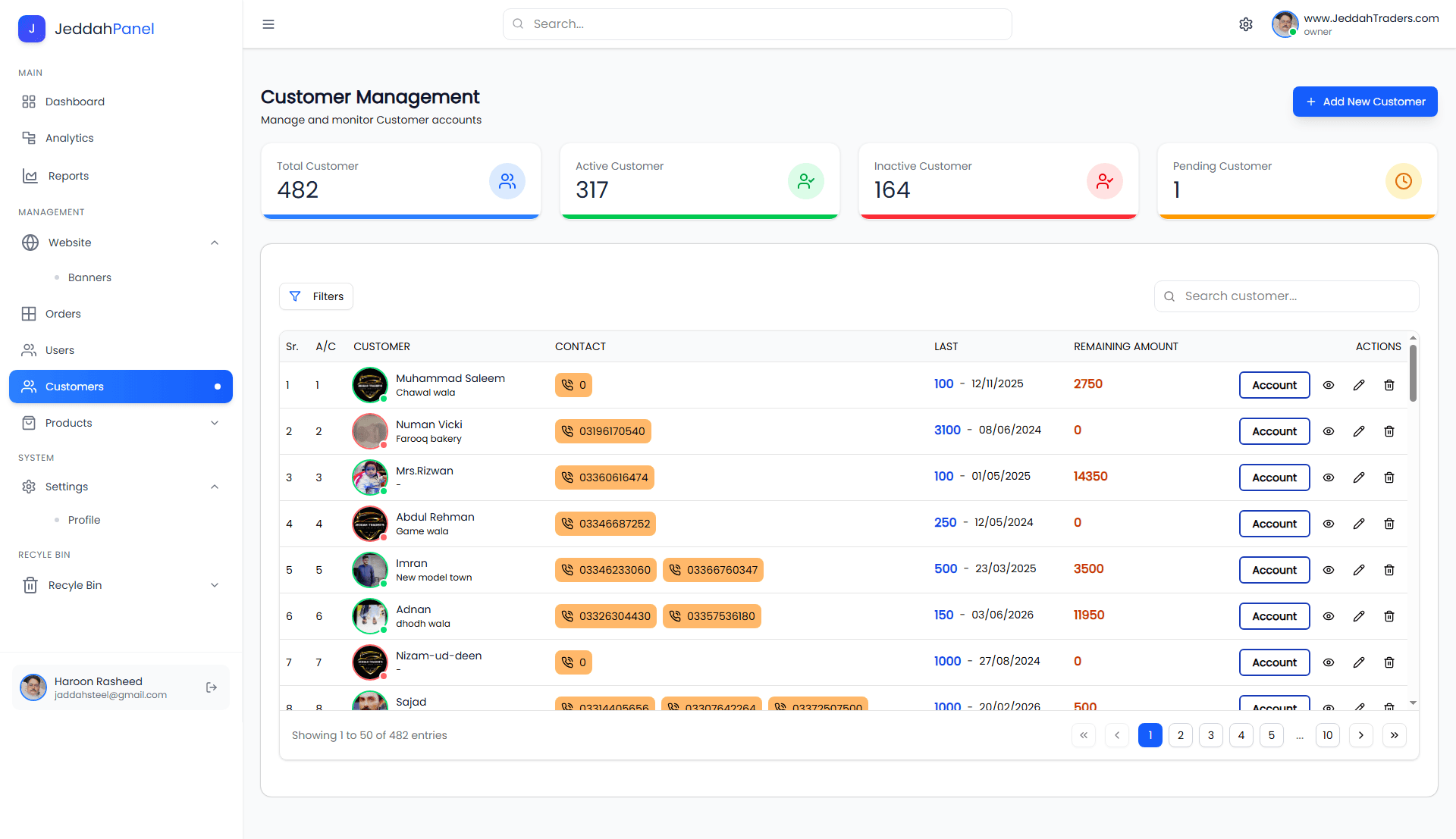View Mrs.Rizwan details with the eye icon

pyautogui.click(x=1329, y=477)
